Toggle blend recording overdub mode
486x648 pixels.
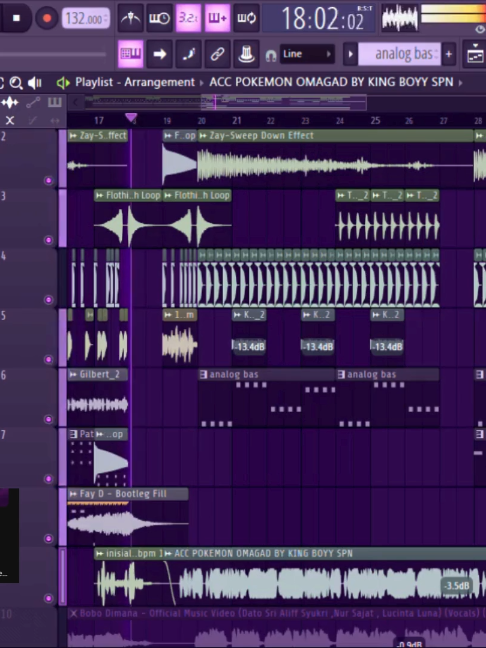(x=217, y=18)
